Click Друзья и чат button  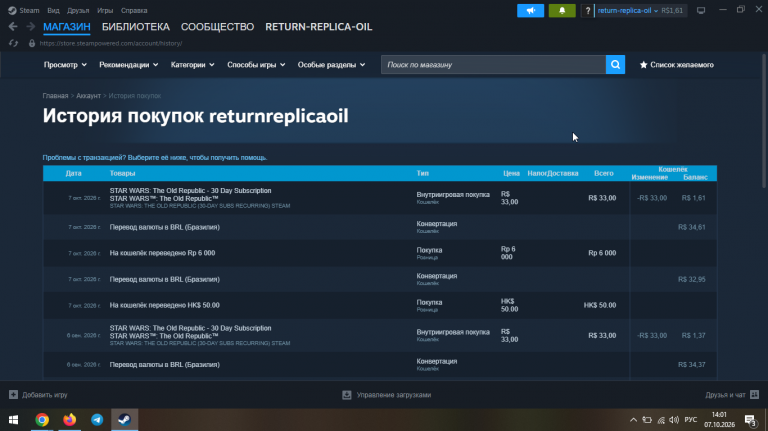732,394
